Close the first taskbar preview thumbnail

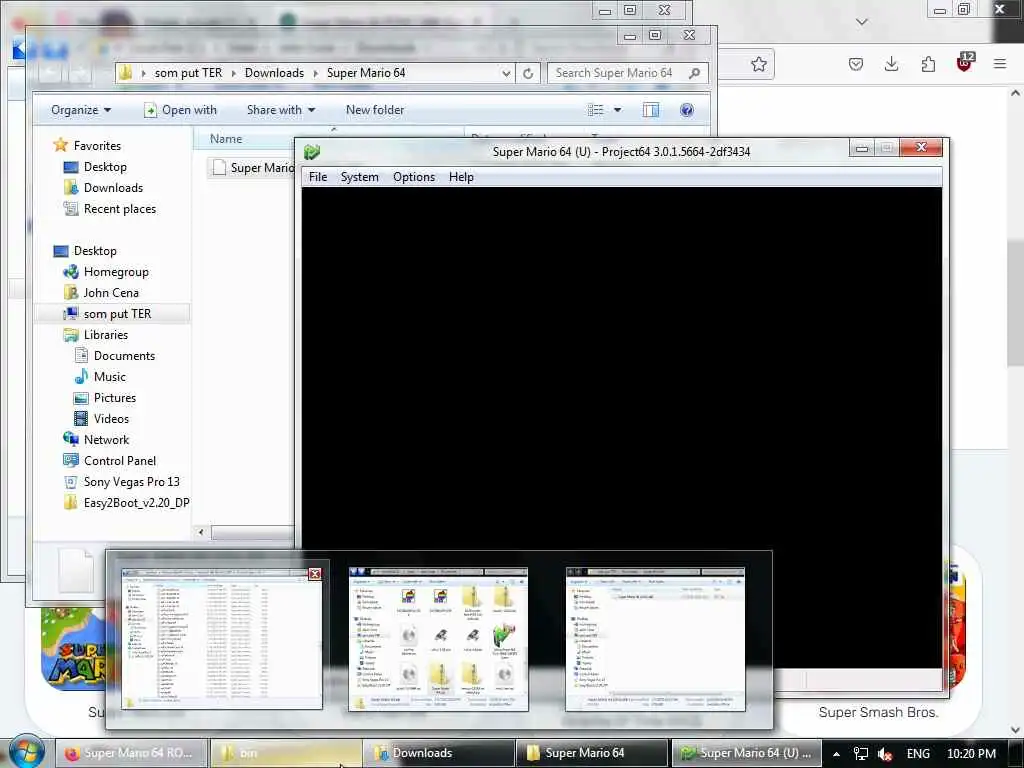coord(315,573)
